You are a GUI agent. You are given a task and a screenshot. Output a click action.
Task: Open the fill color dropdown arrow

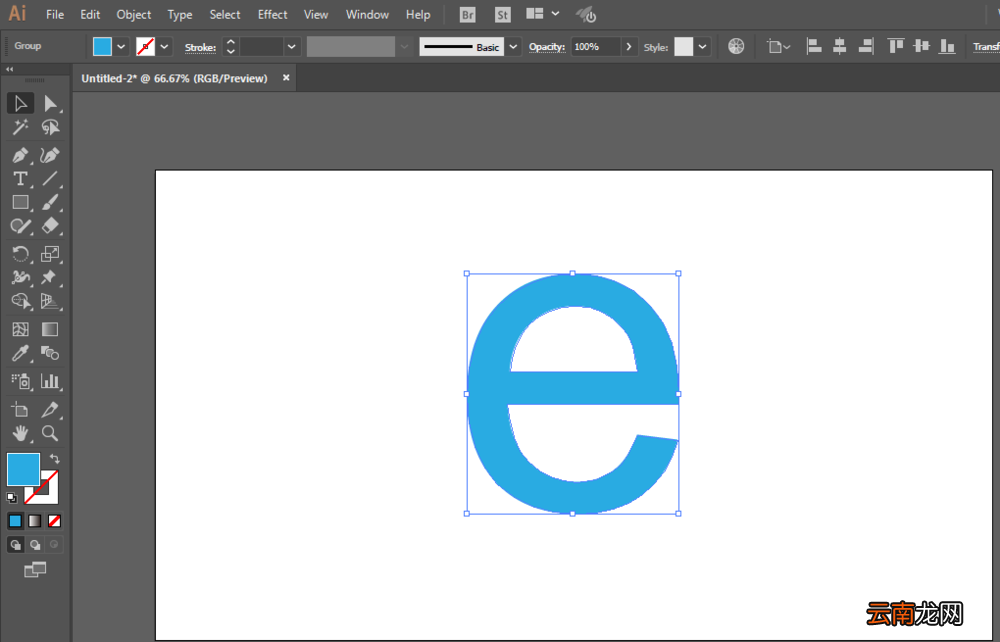(121, 47)
